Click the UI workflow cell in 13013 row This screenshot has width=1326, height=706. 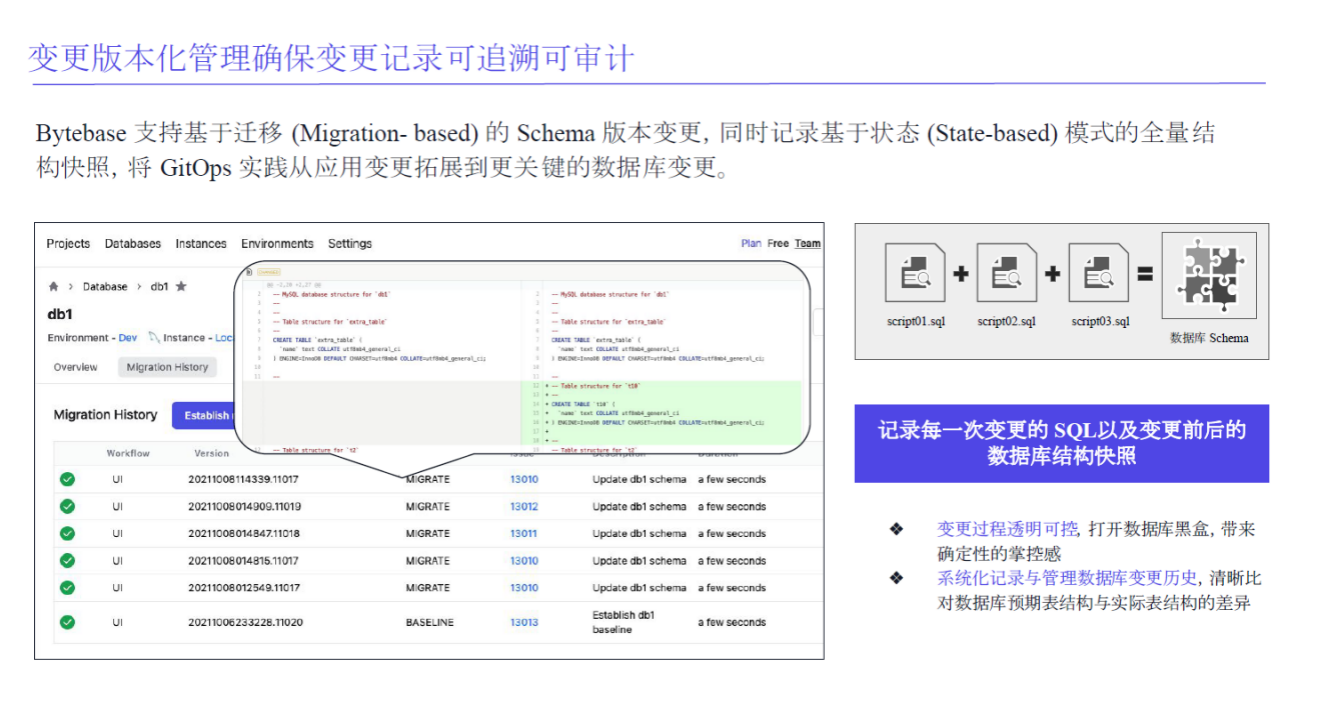(x=117, y=622)
